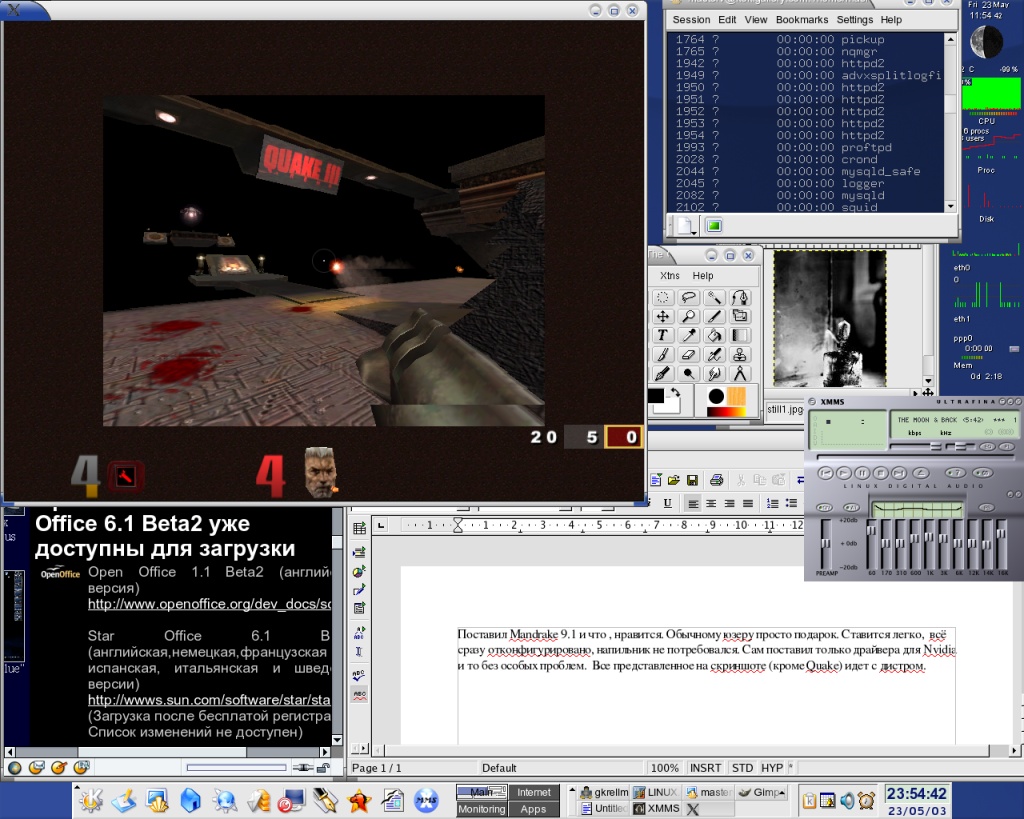Click the GIMP foreground black color swatch

656,396
